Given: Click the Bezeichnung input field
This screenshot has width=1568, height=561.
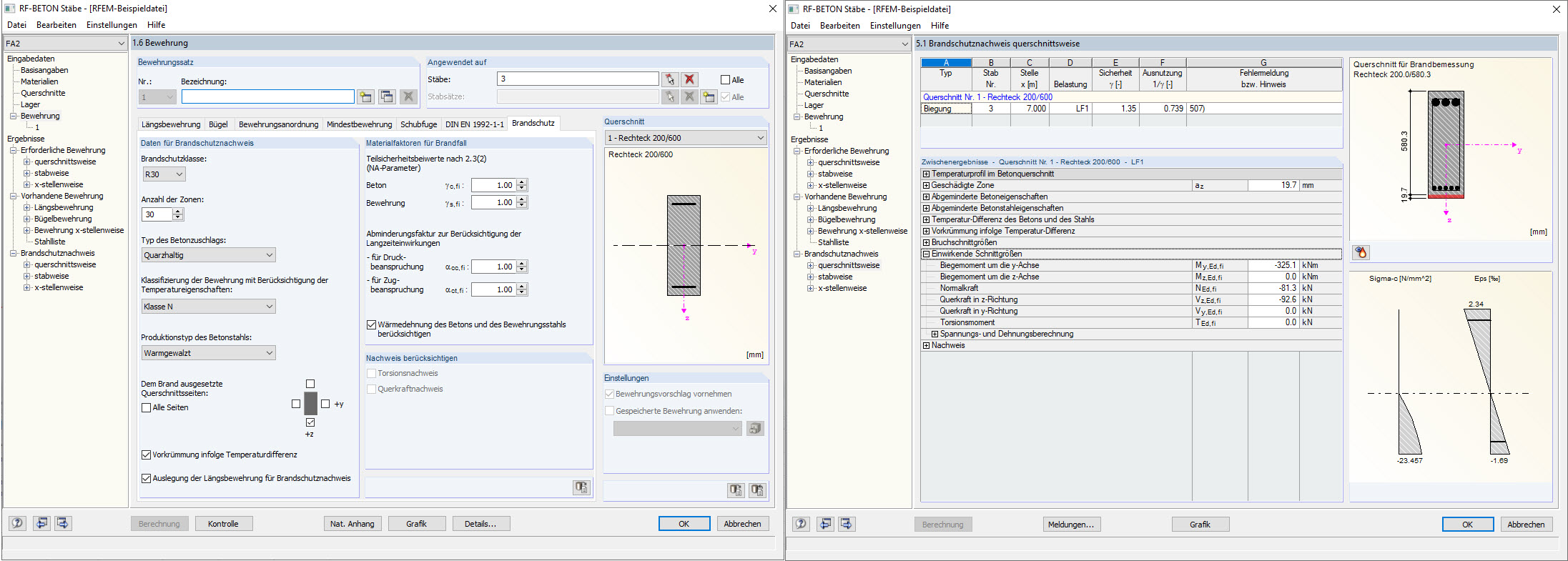Looking at the screenshot, I should click(267, 96).
